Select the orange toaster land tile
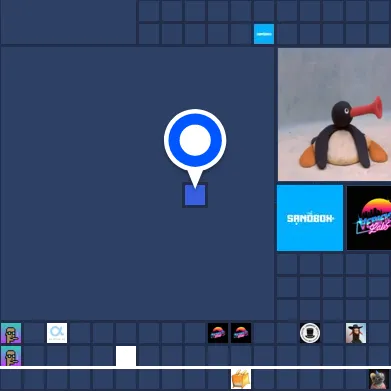Screen dimensions: 391x391 [x=241, y=379]
